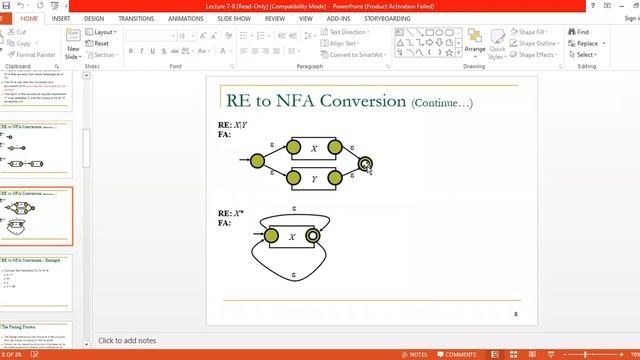Pick the Font Color button

(223, 51)
